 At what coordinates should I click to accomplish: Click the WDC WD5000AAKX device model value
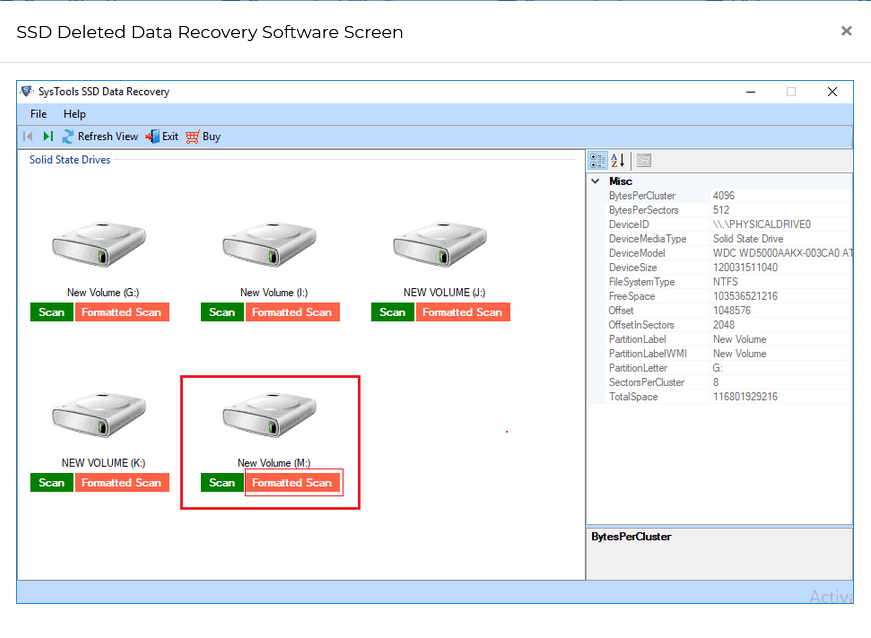point(782,253)
